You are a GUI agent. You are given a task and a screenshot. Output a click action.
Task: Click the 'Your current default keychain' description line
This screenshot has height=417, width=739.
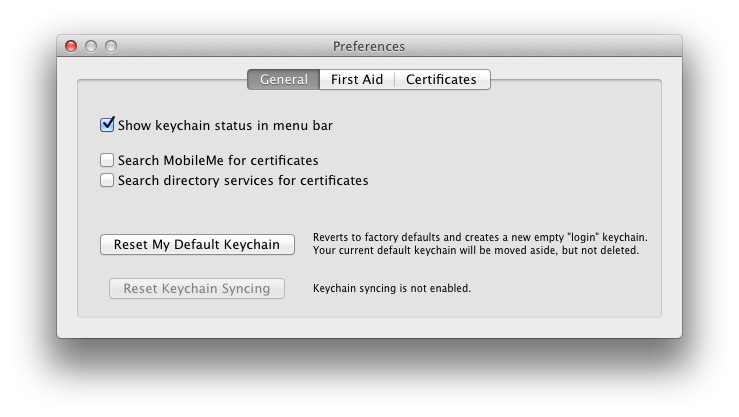pyautogui.click(x=476, y=250)
